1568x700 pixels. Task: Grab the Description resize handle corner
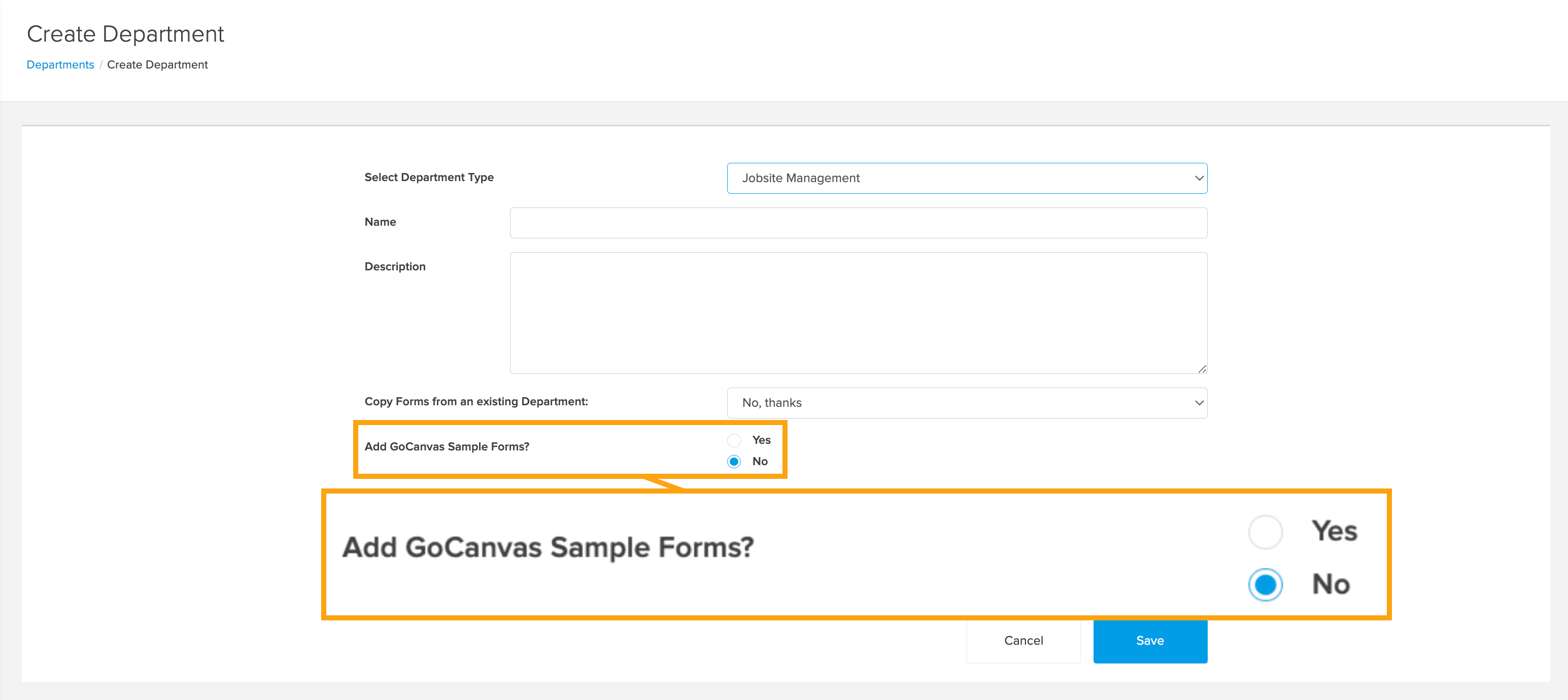click(1202, 369)
